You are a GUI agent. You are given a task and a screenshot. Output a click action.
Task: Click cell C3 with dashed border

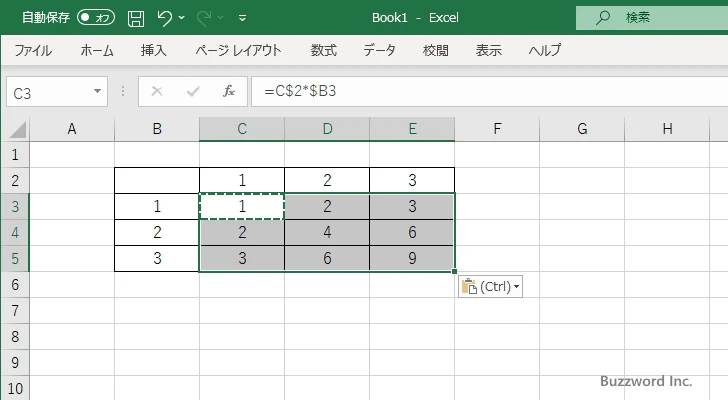point(242,206)
